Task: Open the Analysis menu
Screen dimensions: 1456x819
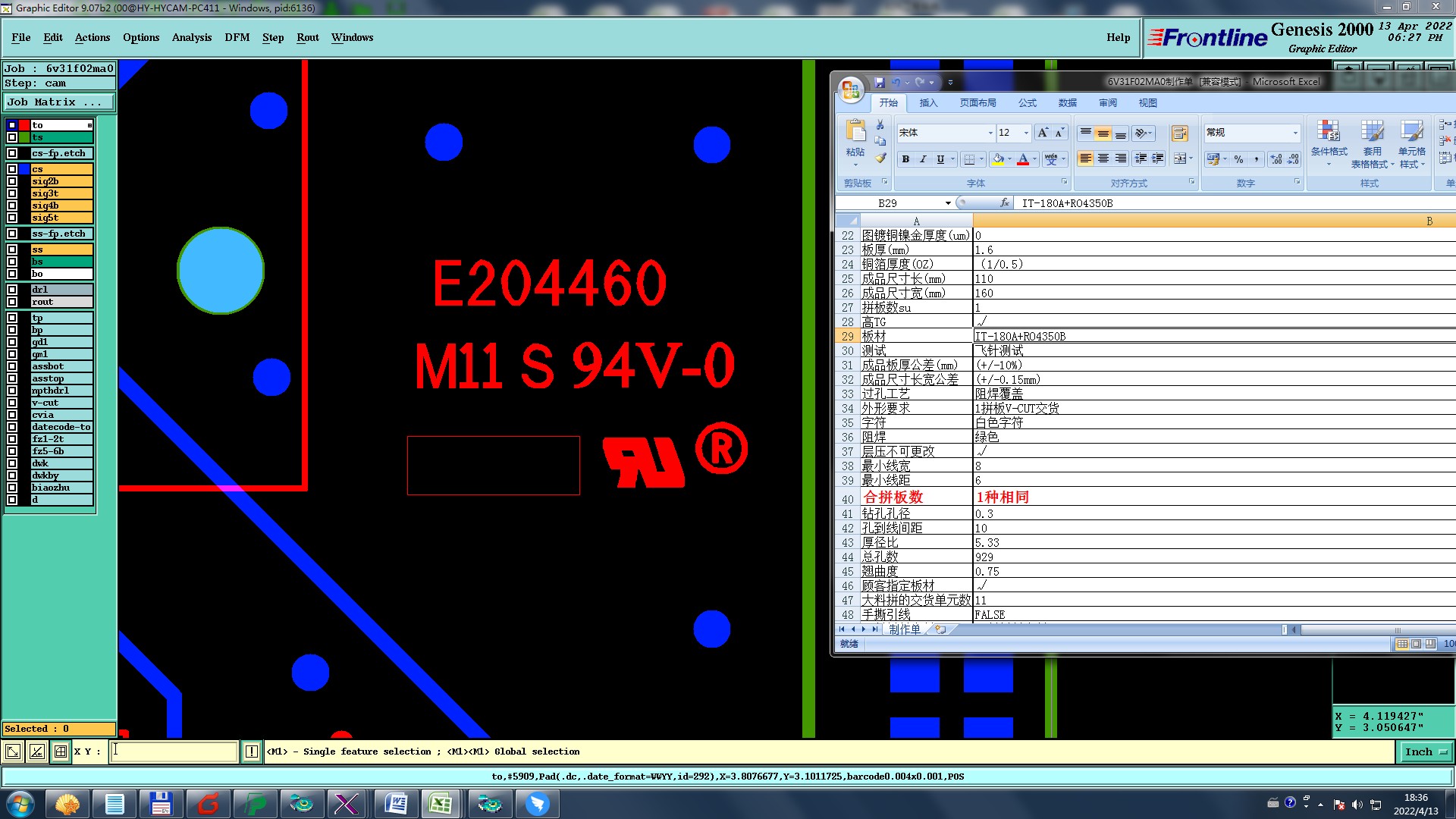Action: pyautogui.click(x=192, y=37)
